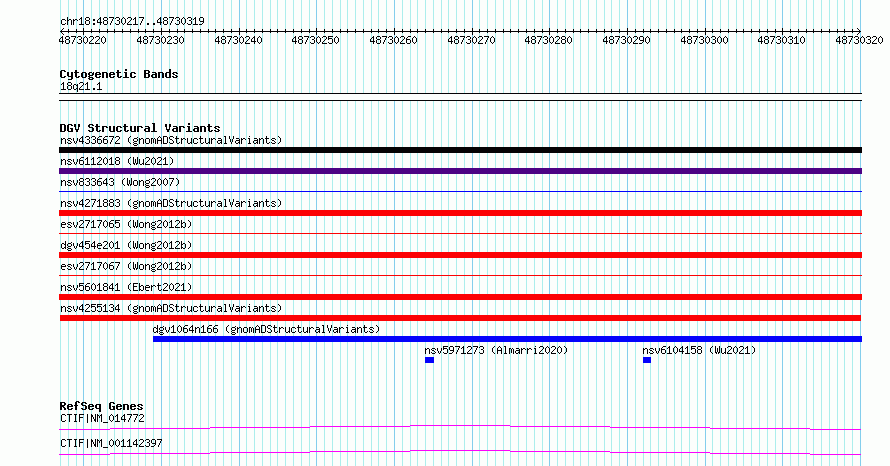Screen dimensions: 890x466
Task: Open the Cytogenetic Bands track heading
Action: pos(119,74)
